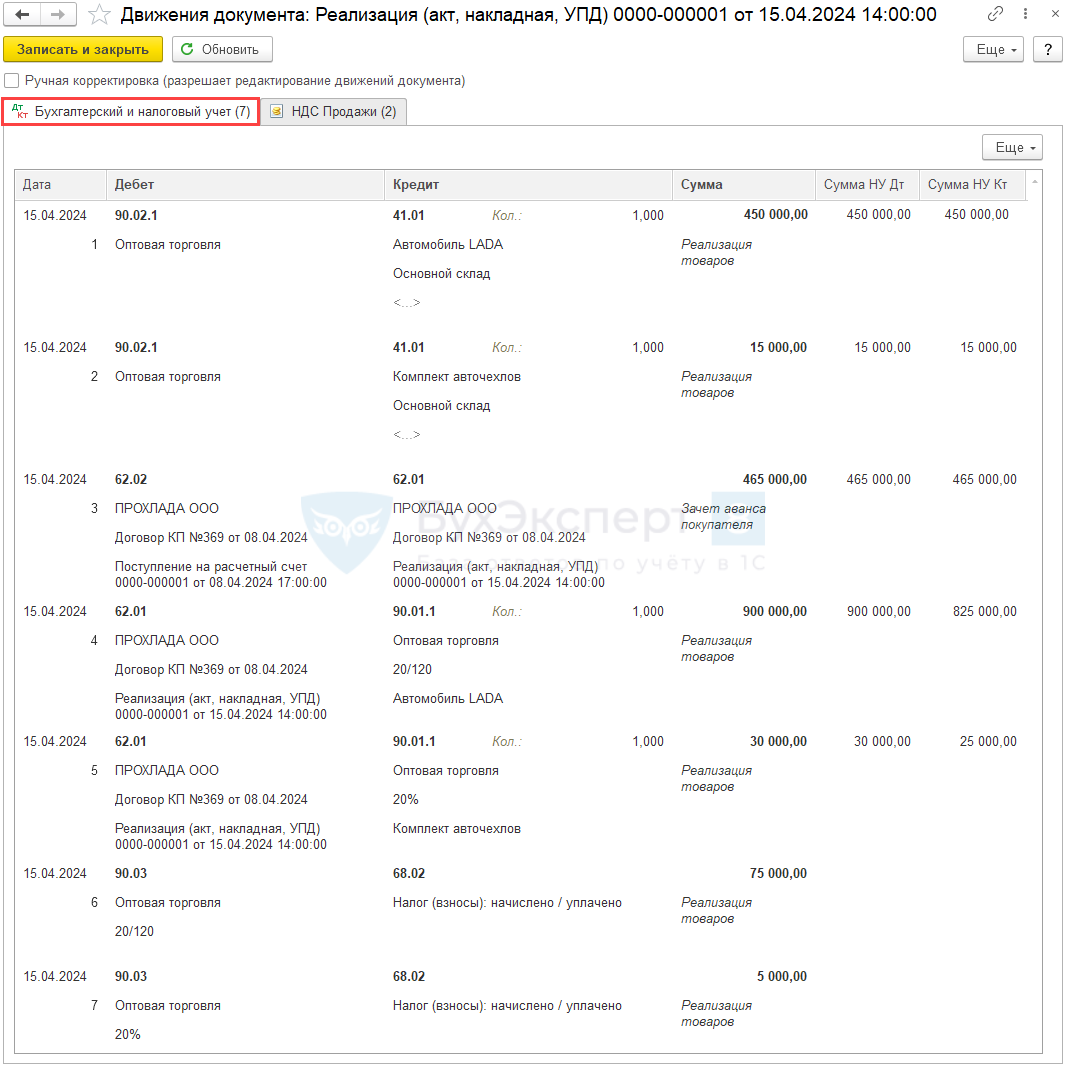Refresh using the Обновить button
Screen dimensions: 1067x1066
(x=222, y=50)
